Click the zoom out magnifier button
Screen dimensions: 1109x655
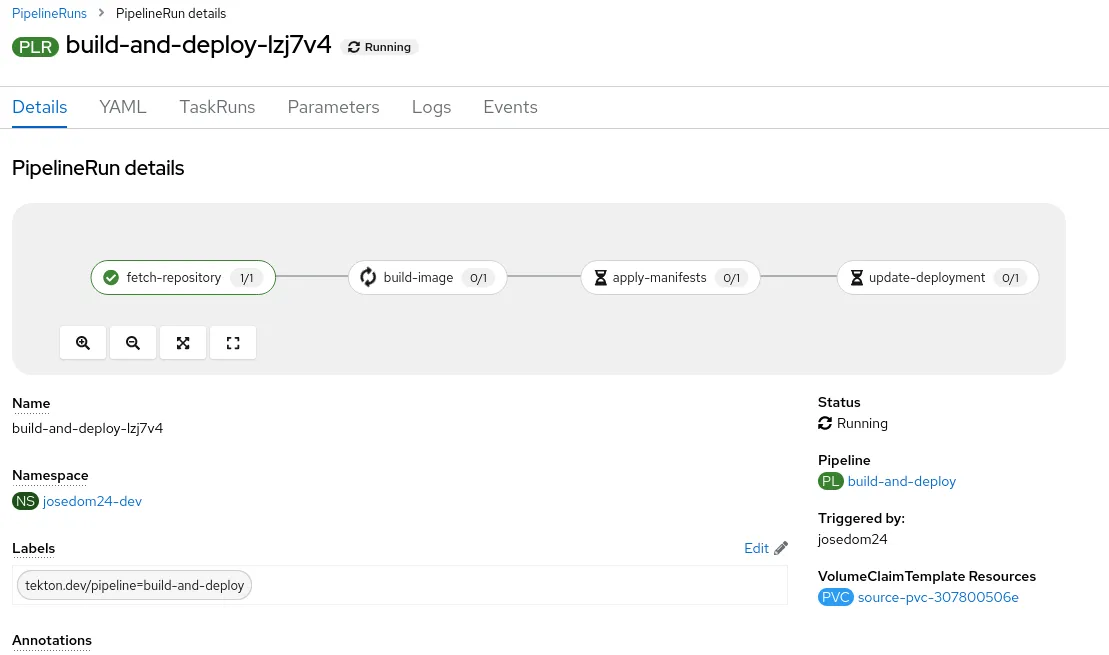133,343
